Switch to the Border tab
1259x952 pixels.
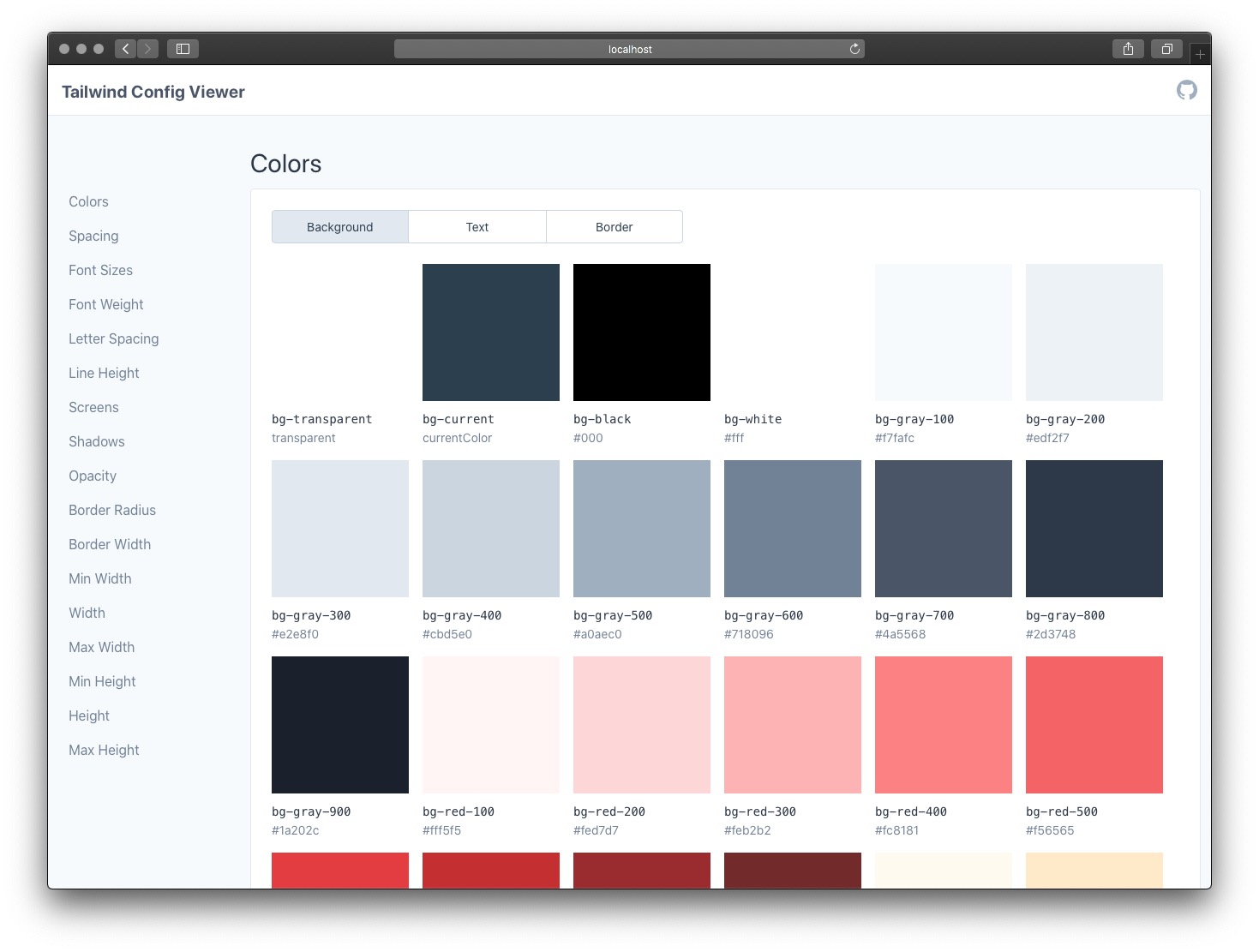(614, 226)
